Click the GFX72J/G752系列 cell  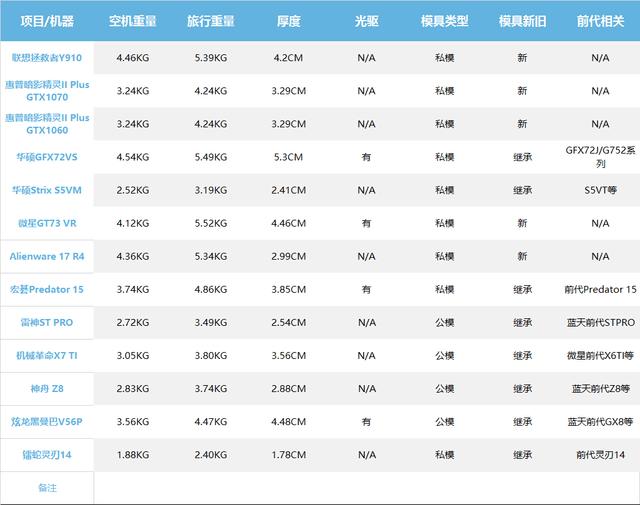pyautogui.click(x=600, y=157)
